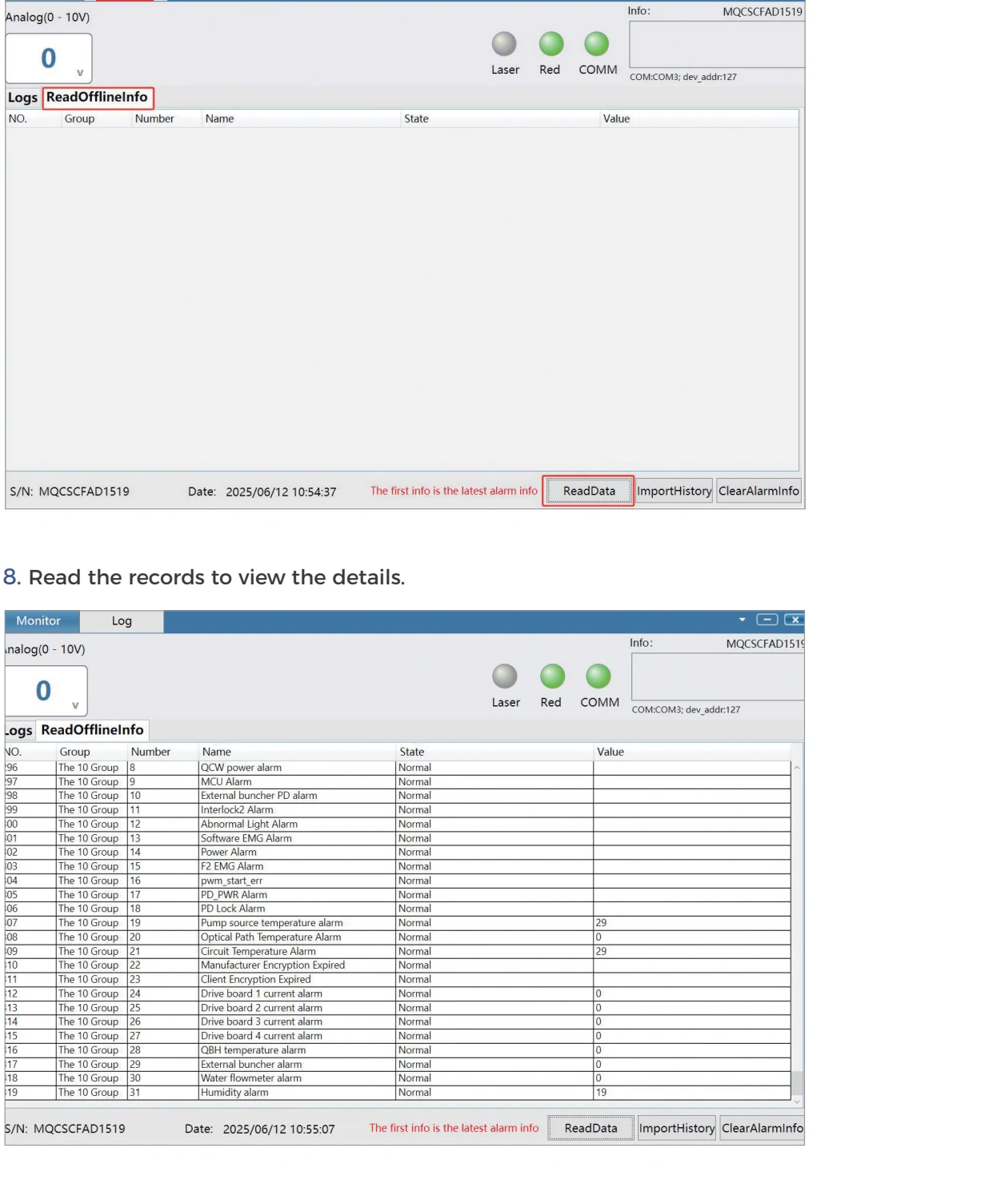Select the 'Water flowmeter alarm' row

398,1078
